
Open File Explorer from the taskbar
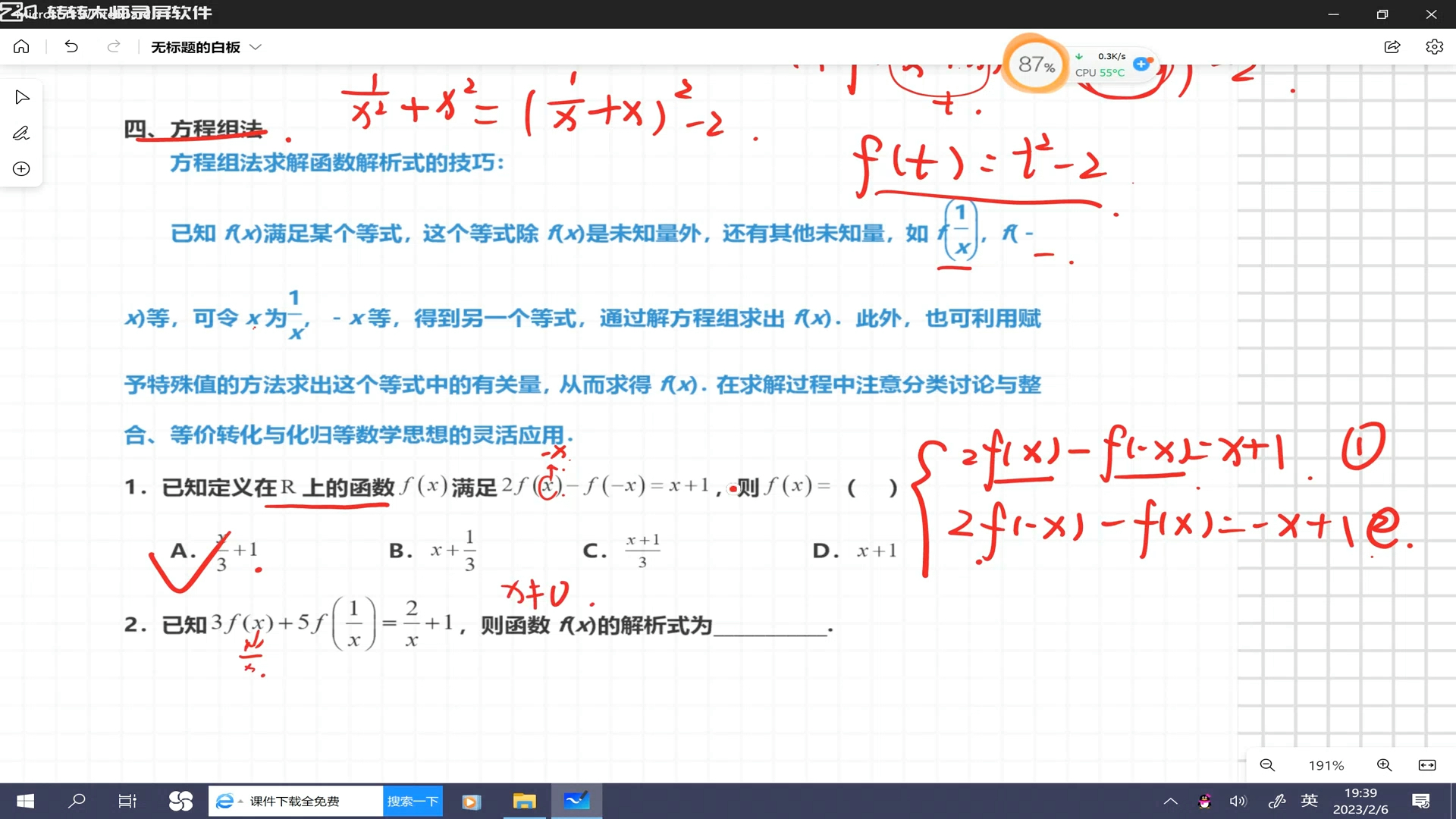[x=524, y=802]
